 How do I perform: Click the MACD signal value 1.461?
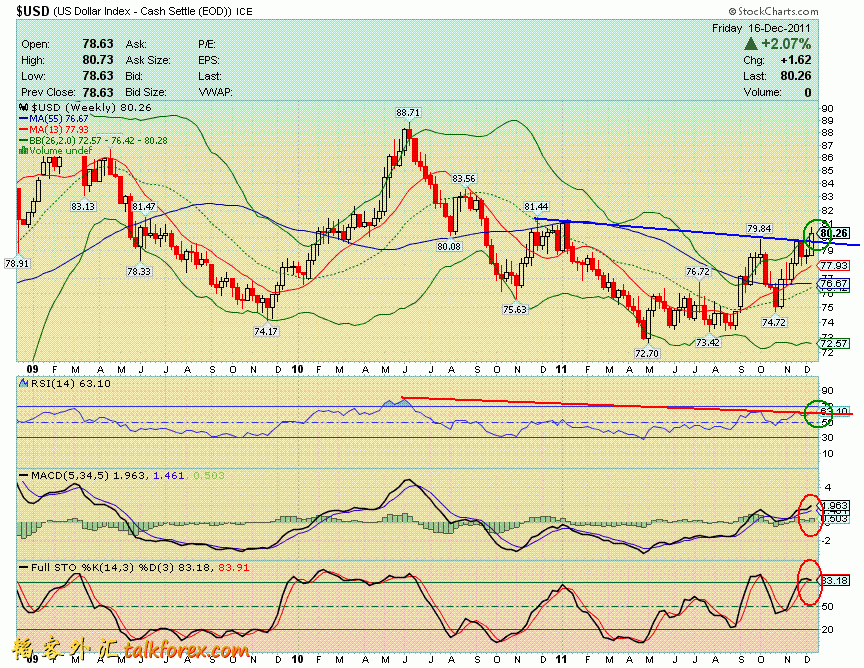pos(169,475)
